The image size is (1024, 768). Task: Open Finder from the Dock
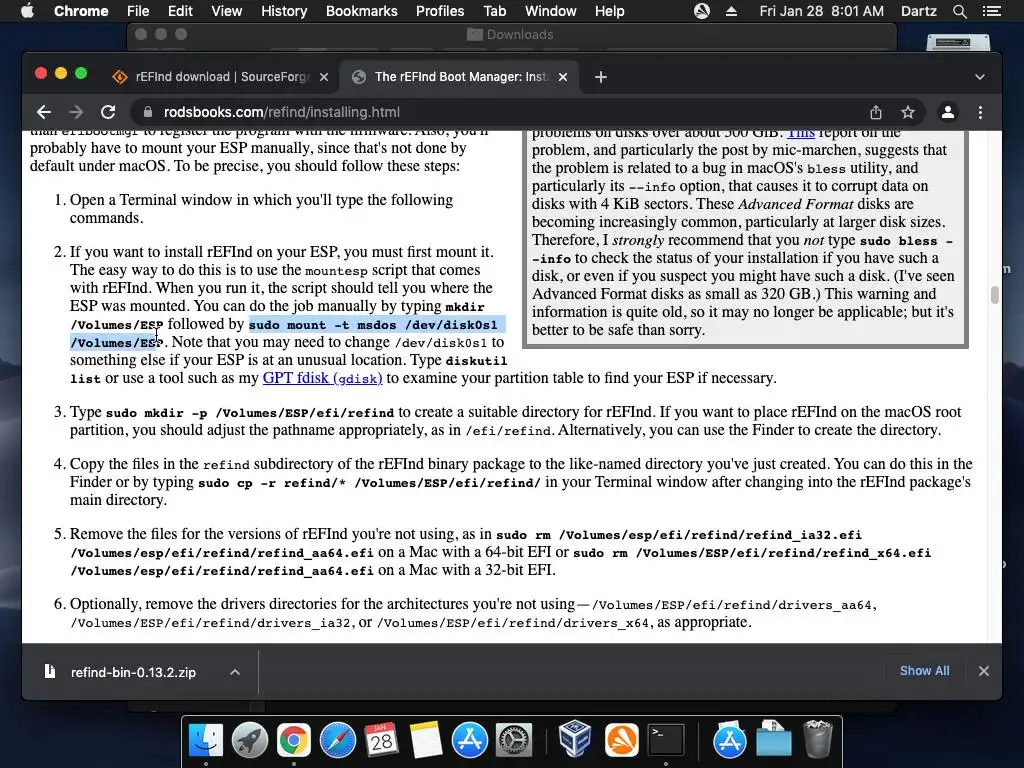[206, 741]
